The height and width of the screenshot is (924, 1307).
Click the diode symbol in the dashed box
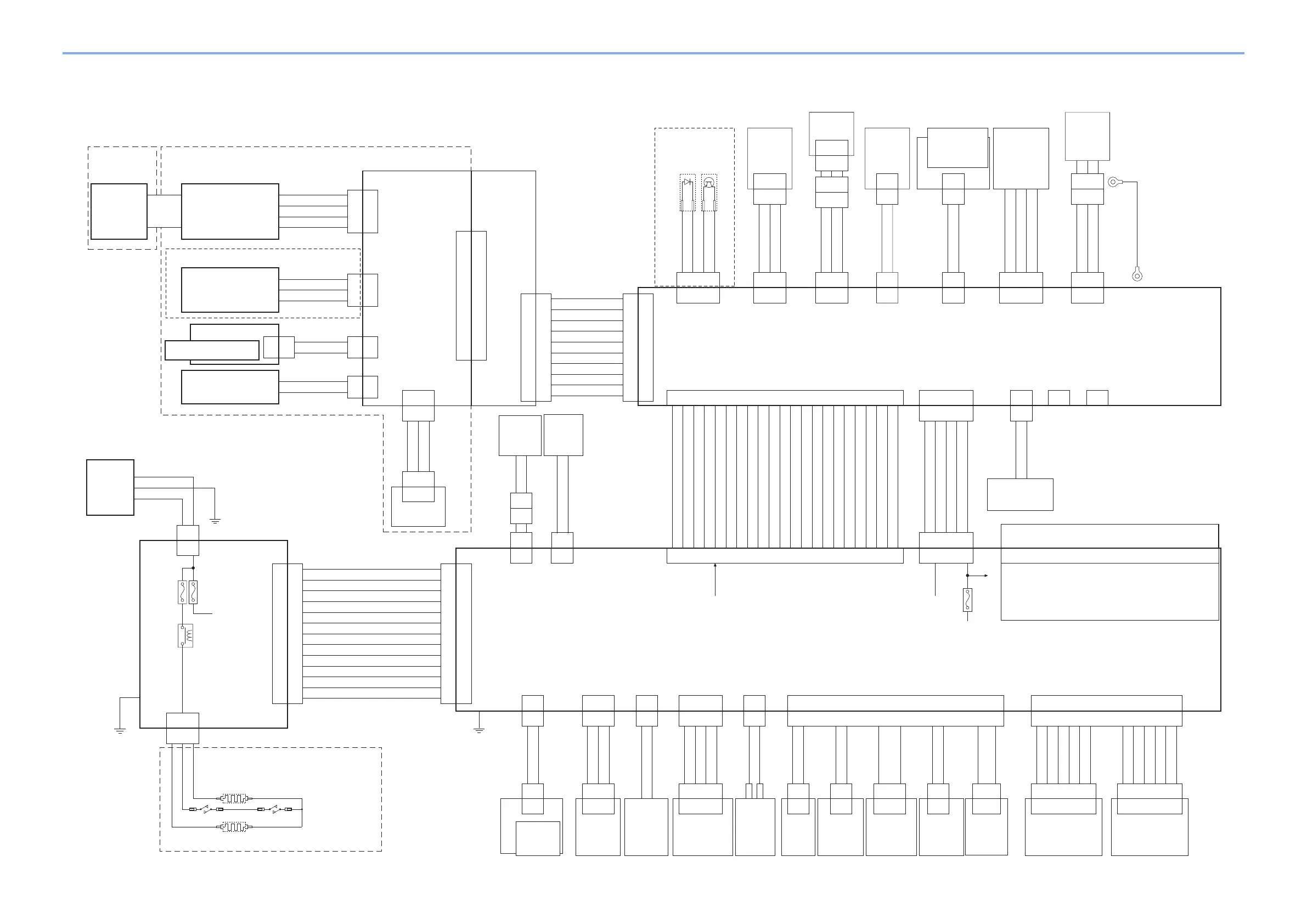click(x=688, y=182)
